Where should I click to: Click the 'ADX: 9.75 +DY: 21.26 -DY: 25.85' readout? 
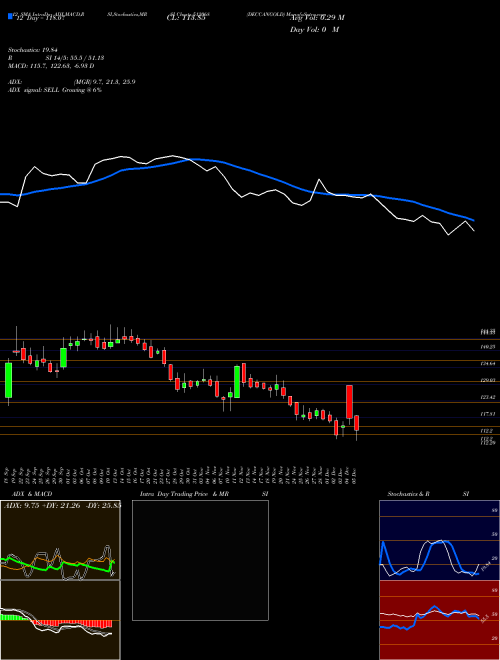[x=62, y=505]
